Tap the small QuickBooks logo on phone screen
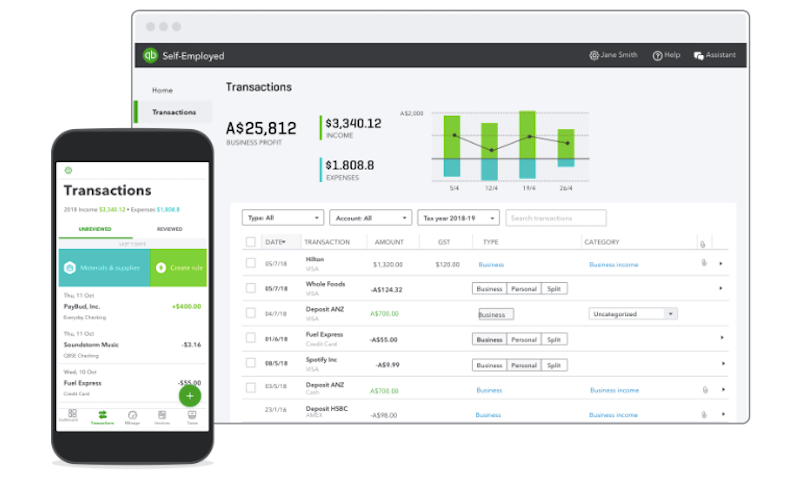Screen dimensions: 800x486 click(x=68, y=170)
